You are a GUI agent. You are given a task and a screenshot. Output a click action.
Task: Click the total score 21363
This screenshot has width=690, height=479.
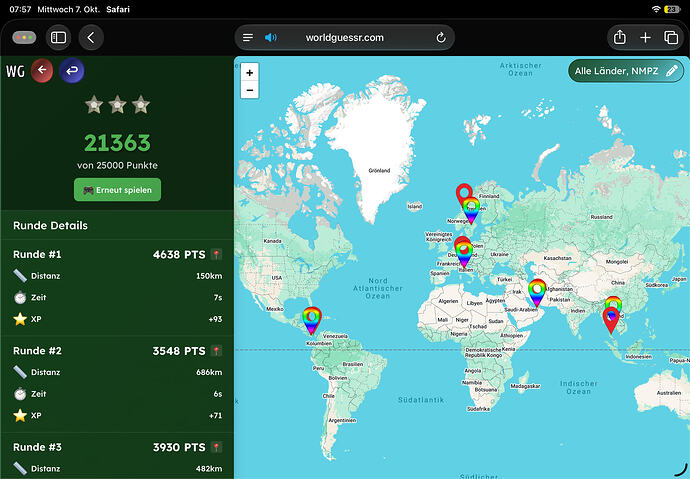117,143
